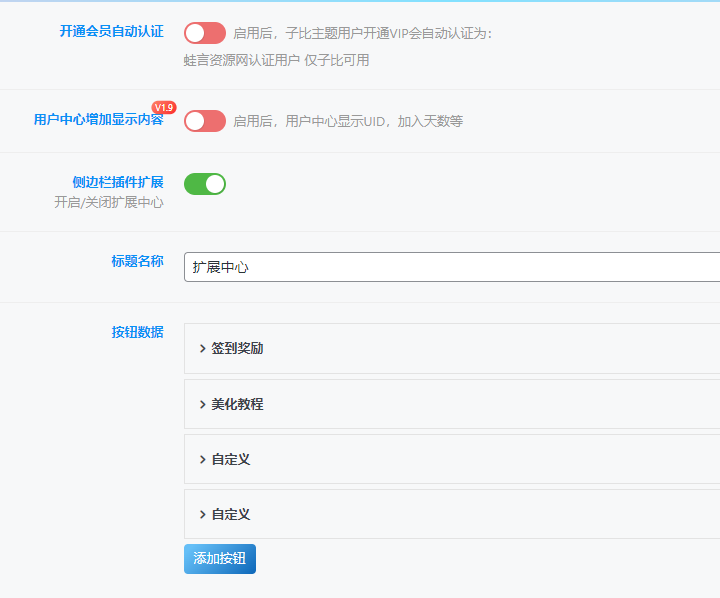Click the 标题名称 field label
Image resolution: width=720 pixels, height=598 pixels.
137,261
